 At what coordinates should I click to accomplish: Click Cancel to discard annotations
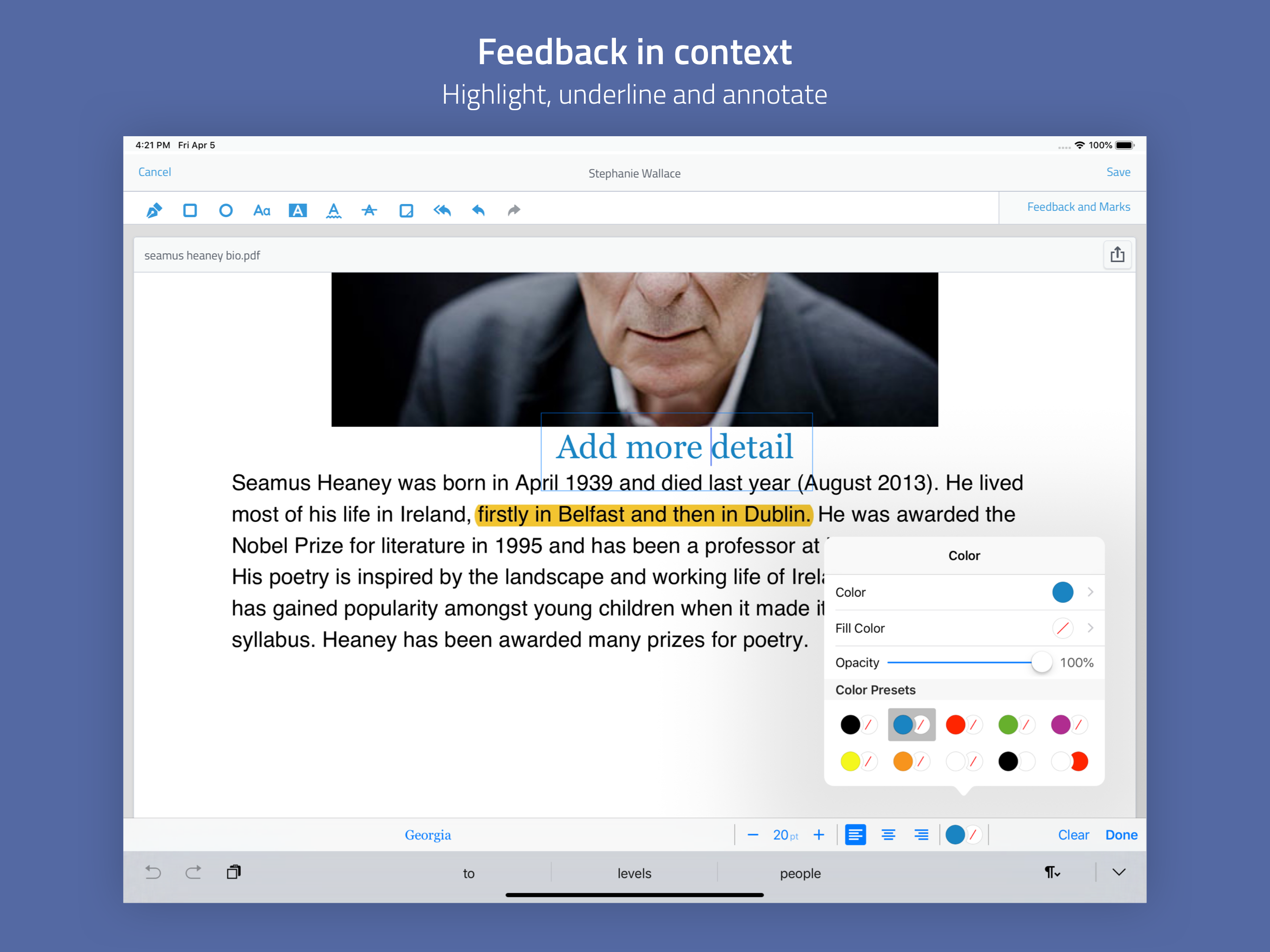click(154, 172)
